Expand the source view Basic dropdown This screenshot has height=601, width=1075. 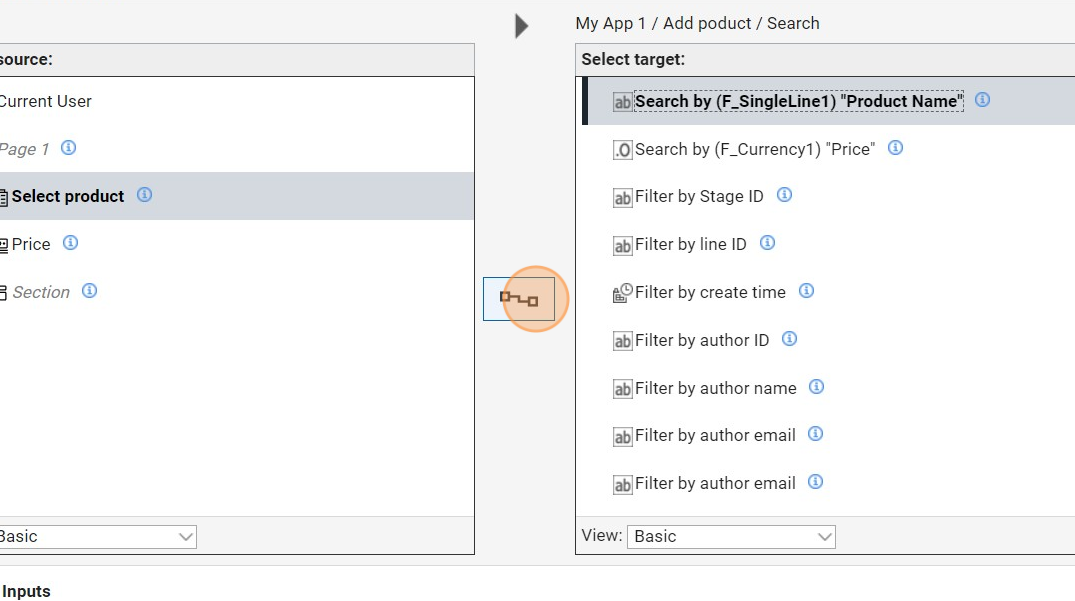pyautogui.click(x=95, y=537)
